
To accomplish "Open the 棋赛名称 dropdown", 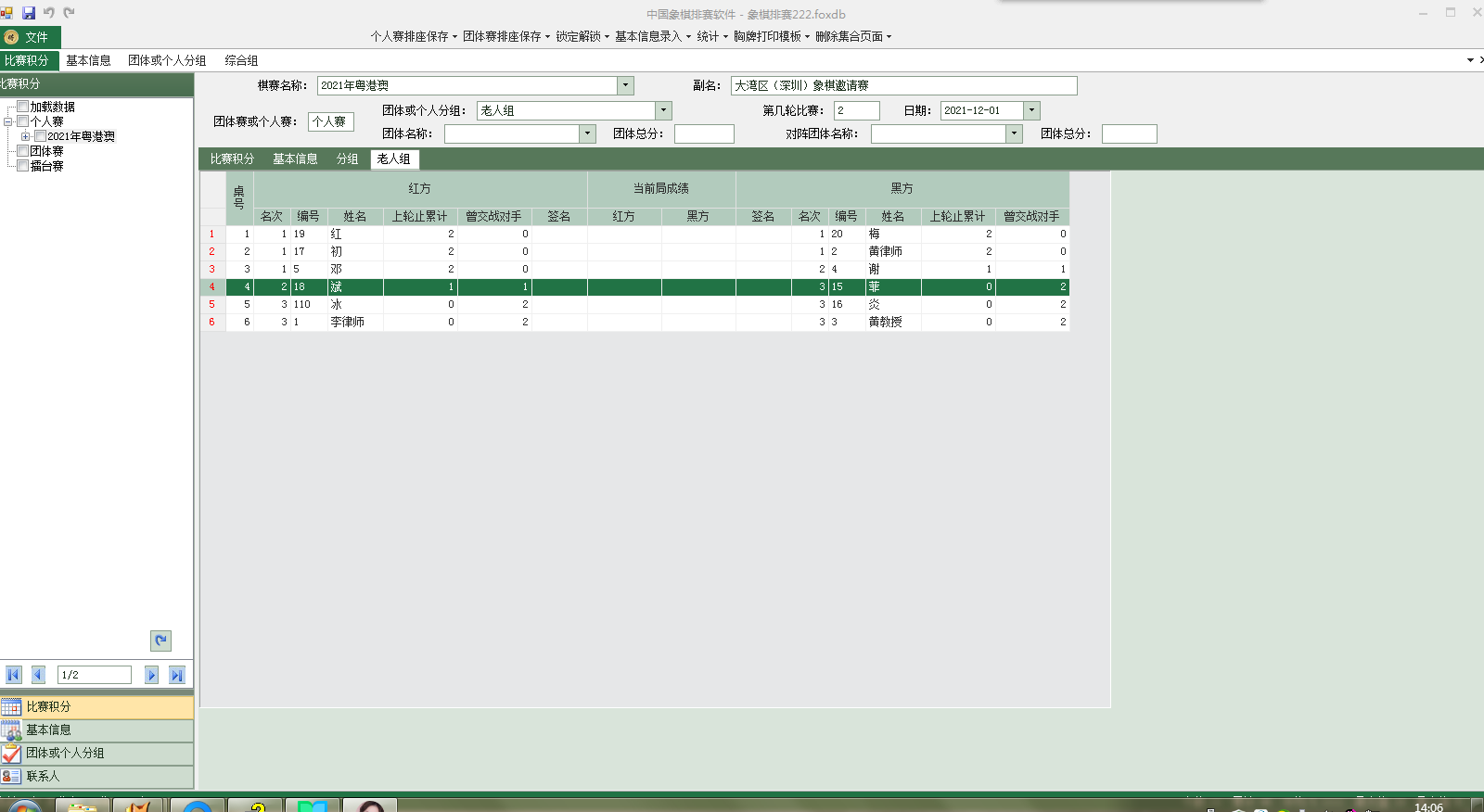I will coord(625,85).
